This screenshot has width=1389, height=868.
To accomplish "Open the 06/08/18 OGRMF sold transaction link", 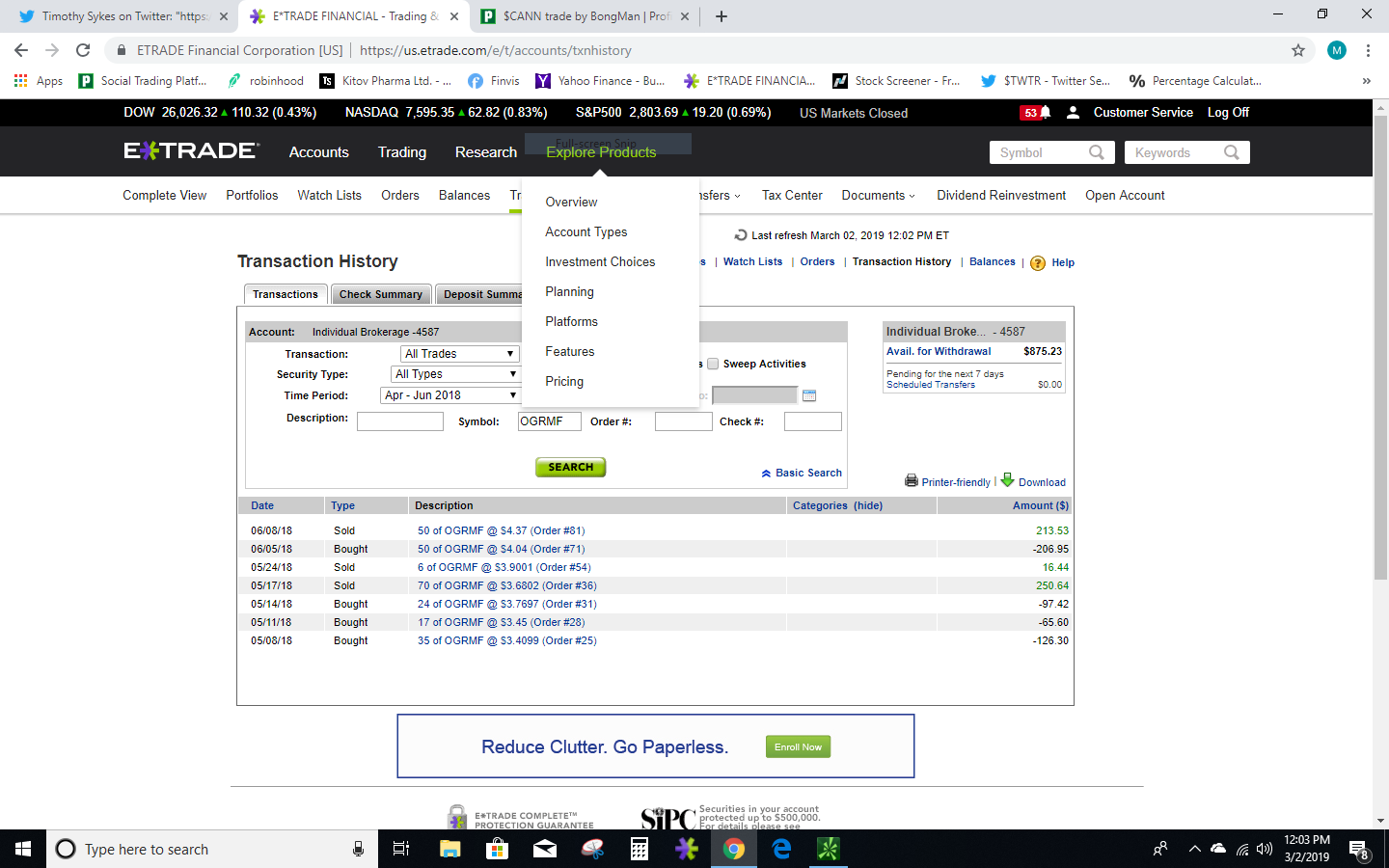I will [x=501, y=530].
